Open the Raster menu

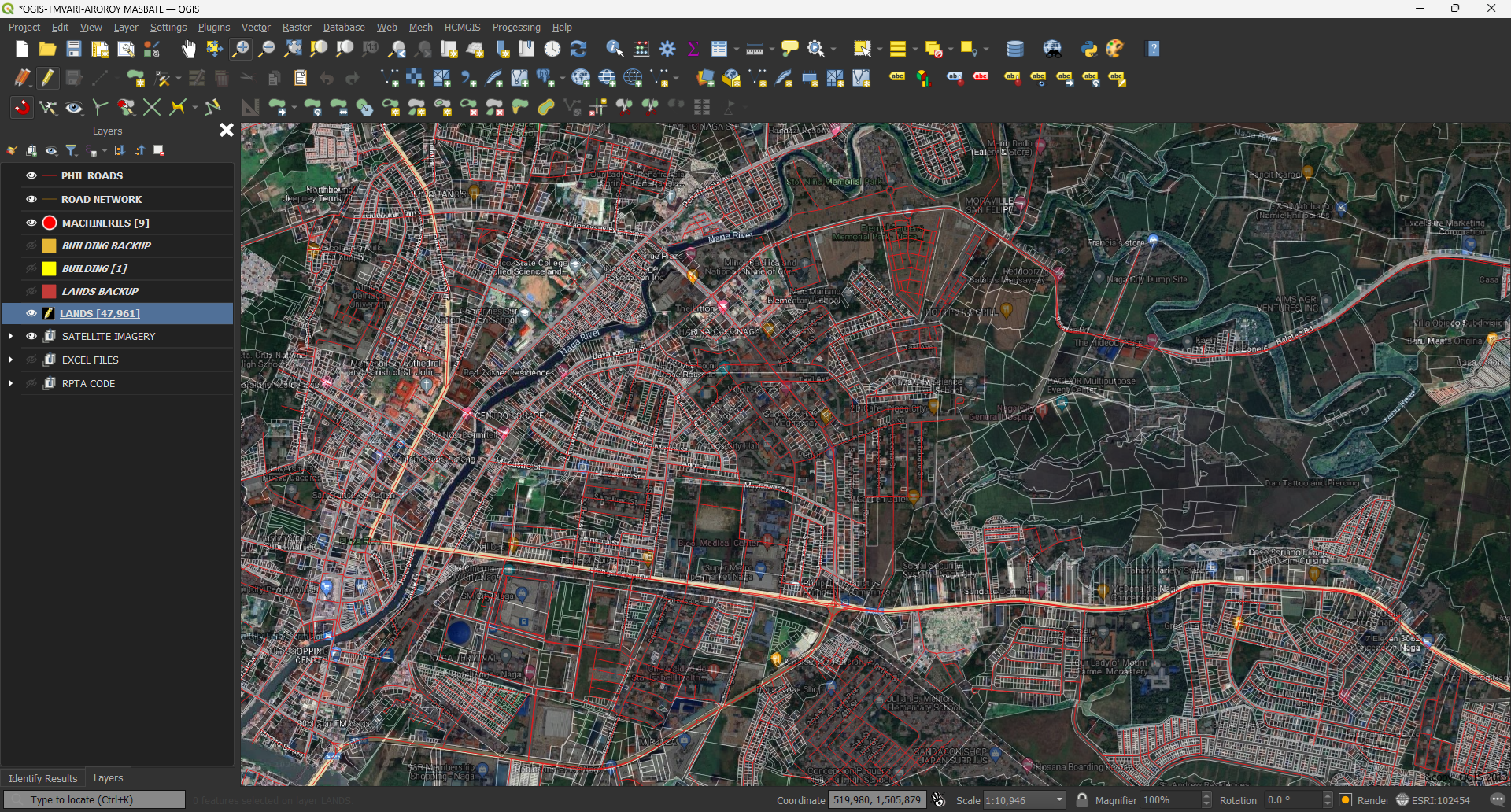coord(297,27)
